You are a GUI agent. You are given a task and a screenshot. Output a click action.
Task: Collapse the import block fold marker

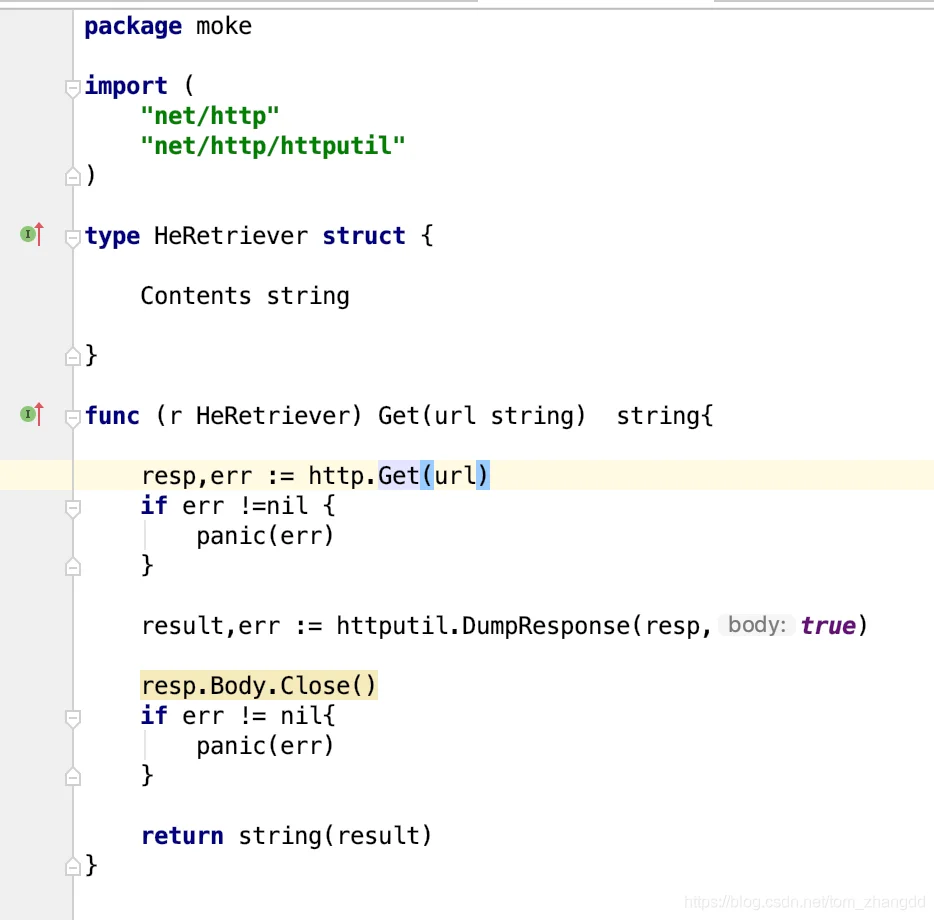72,88
